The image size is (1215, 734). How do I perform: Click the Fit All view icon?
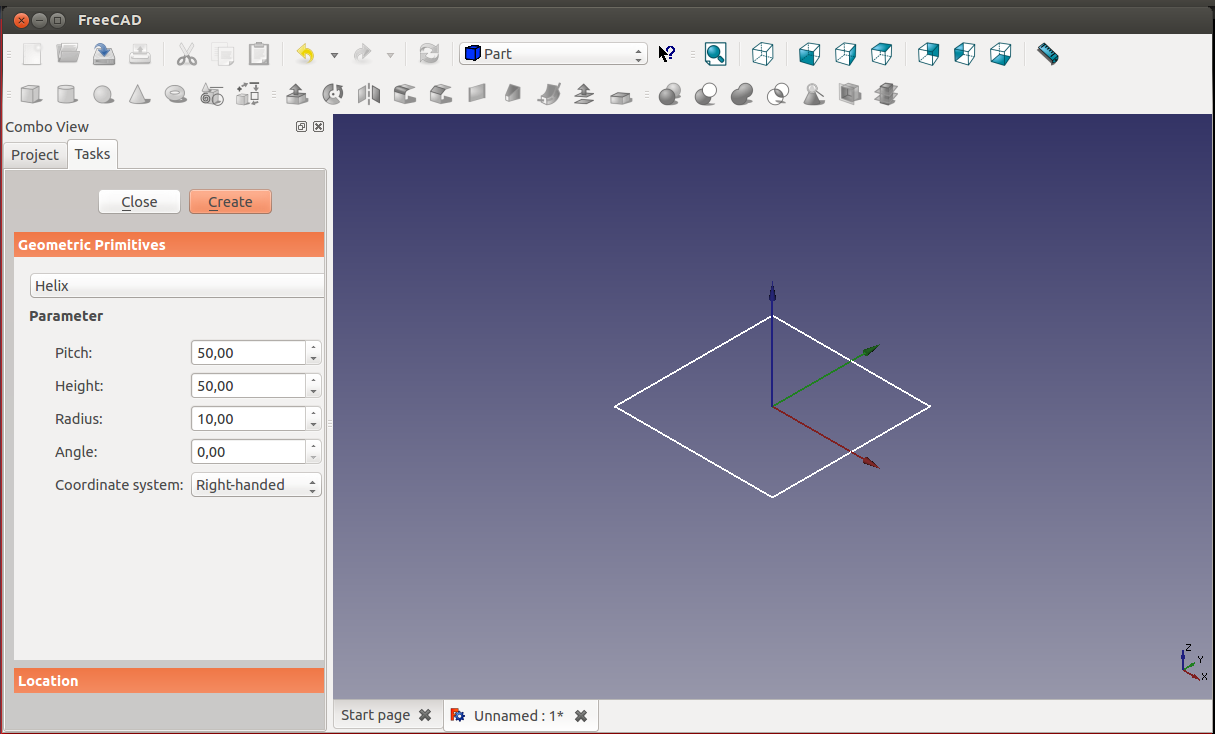point(715,54)
